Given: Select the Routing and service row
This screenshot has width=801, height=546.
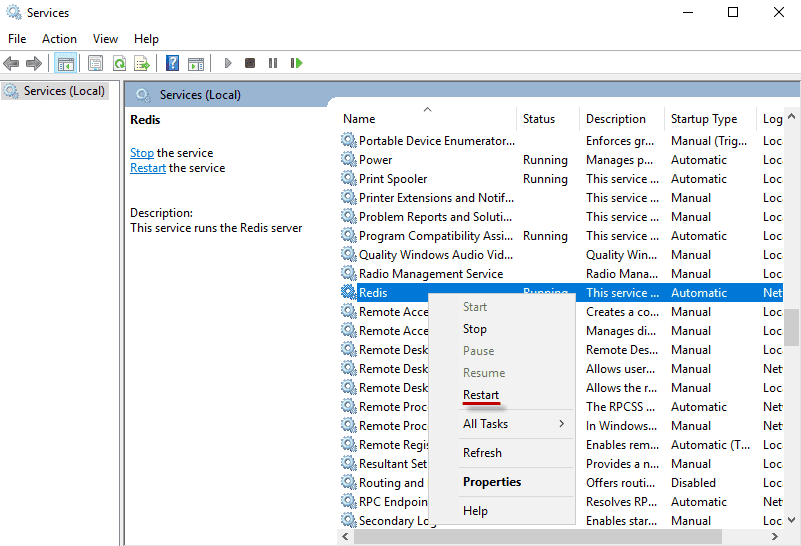Looking at the screenshot, I should (x=561, y=483).
